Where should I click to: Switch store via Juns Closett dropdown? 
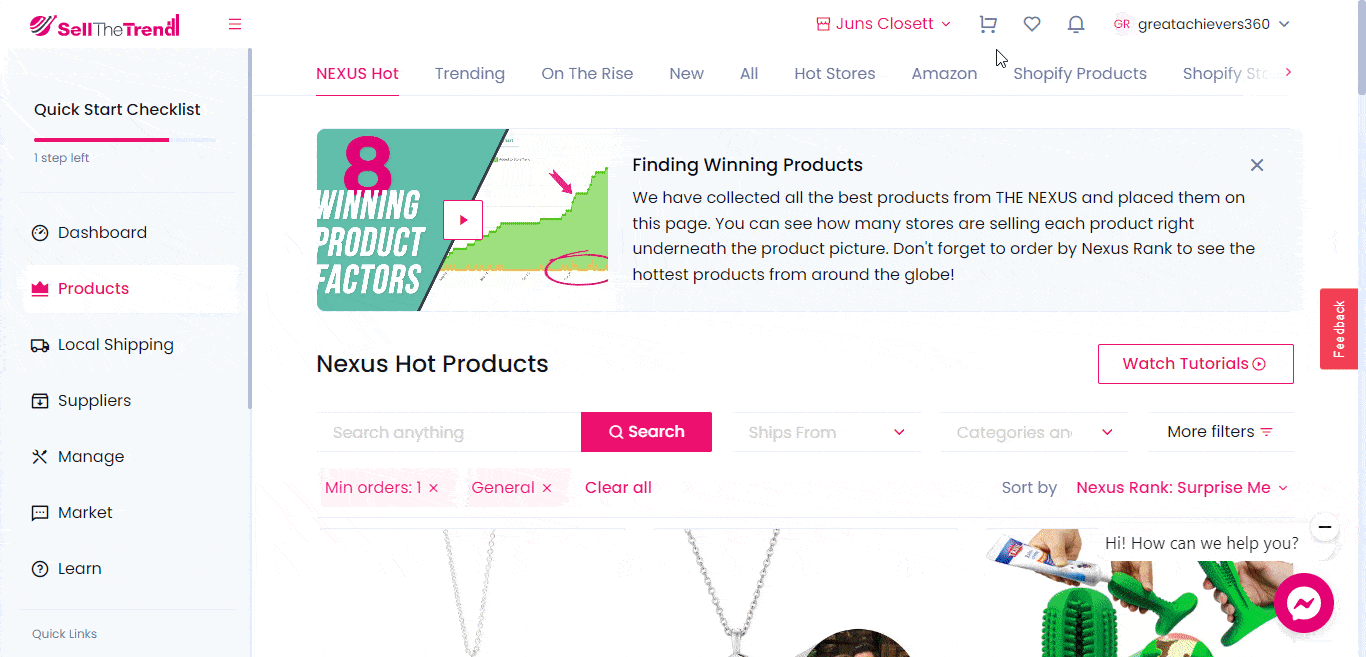(x=884, y=24)
